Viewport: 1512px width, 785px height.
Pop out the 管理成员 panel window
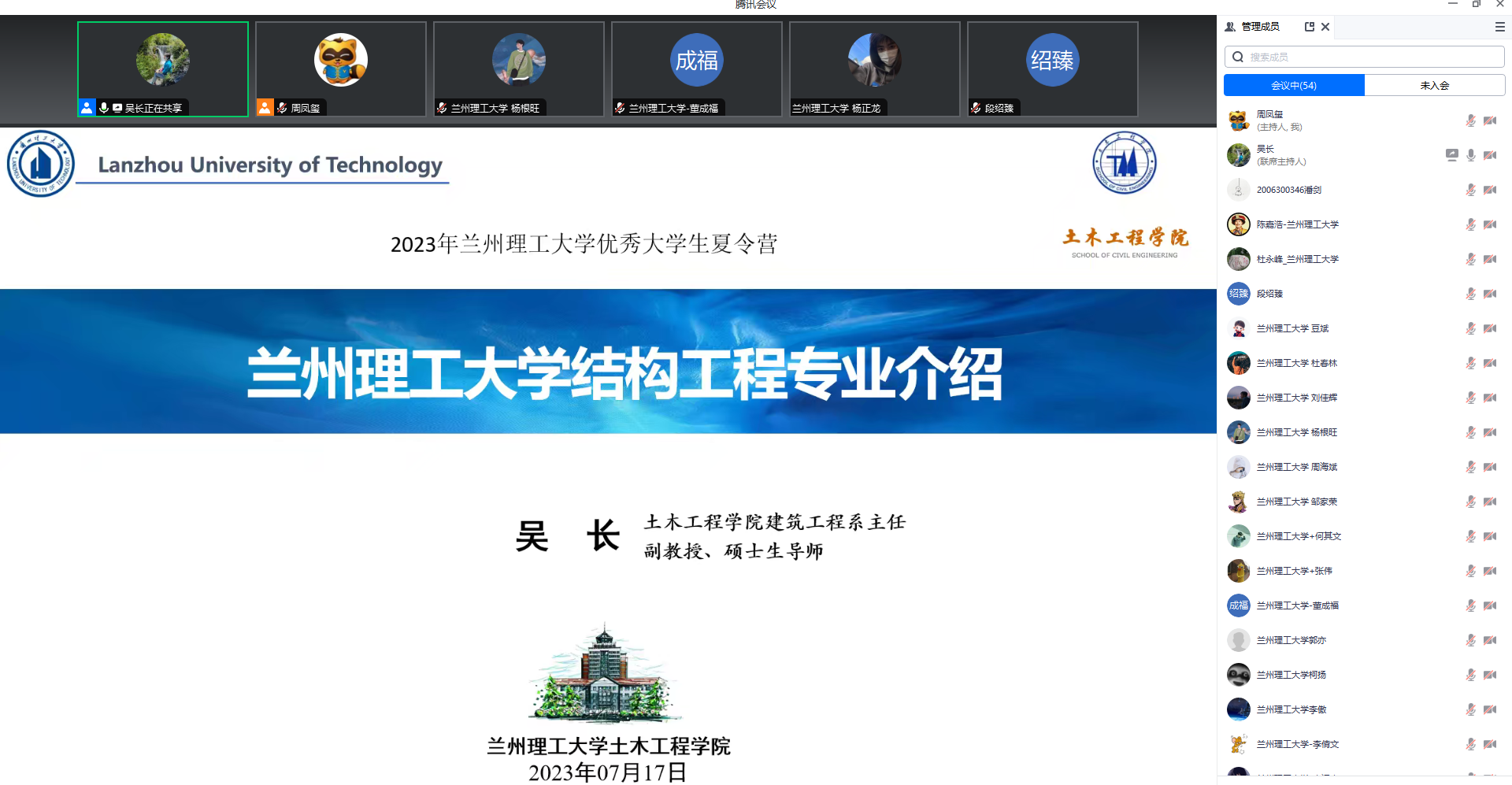point(1310,27)
